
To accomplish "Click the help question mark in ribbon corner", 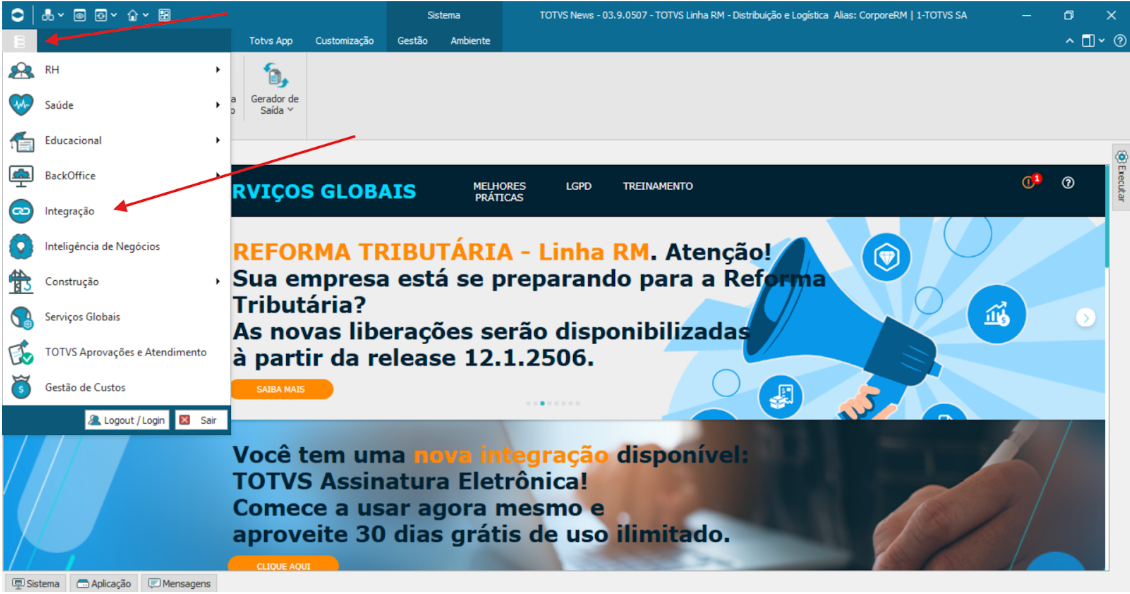I will coord(1120,41).
